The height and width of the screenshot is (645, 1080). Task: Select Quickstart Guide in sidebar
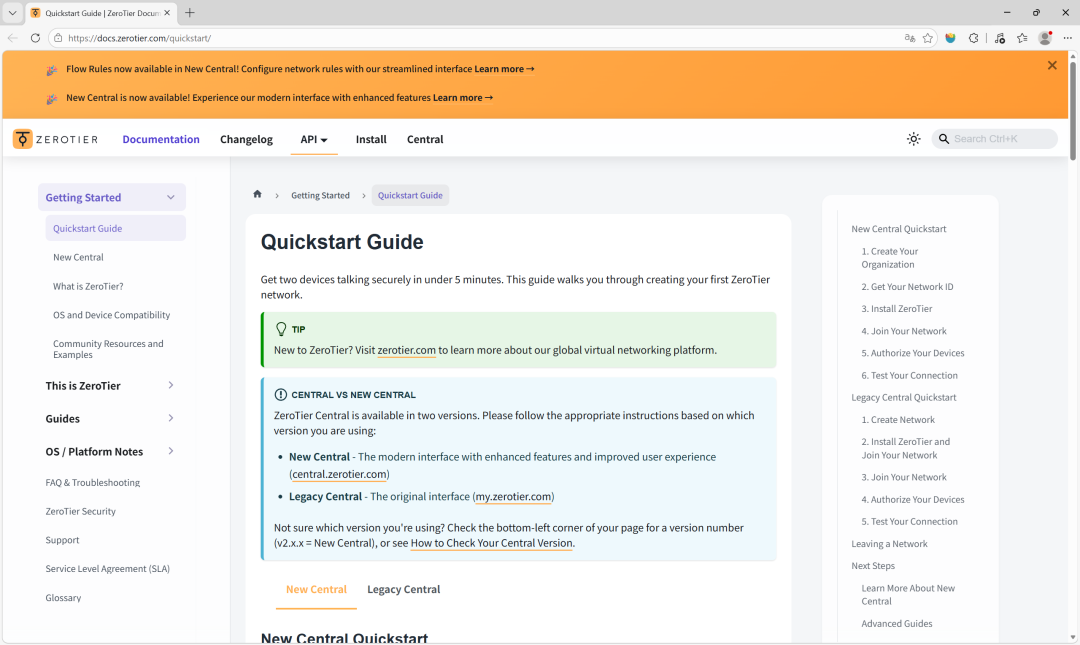116,228
